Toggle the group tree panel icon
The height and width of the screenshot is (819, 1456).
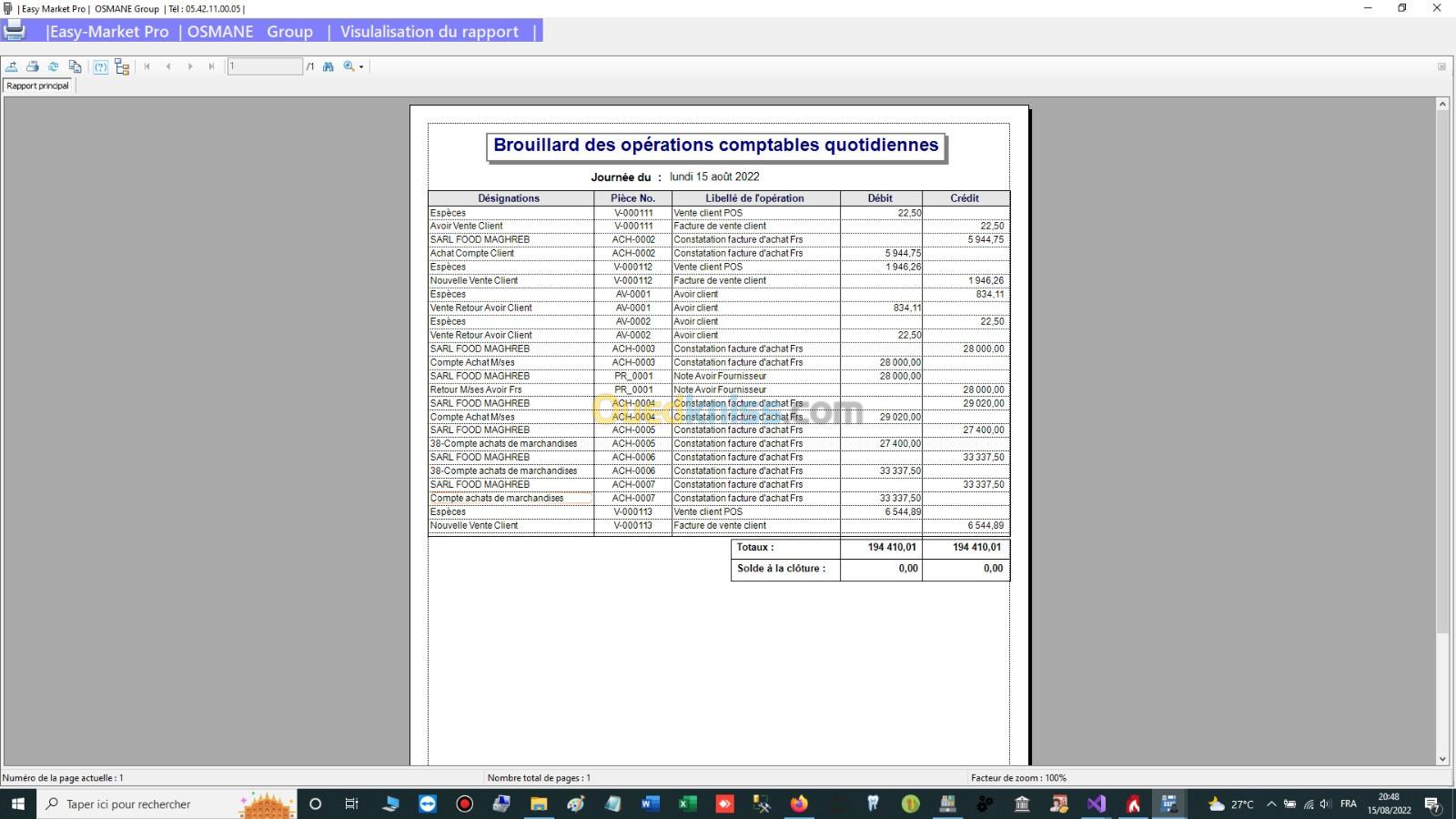[x=122, y=66]
